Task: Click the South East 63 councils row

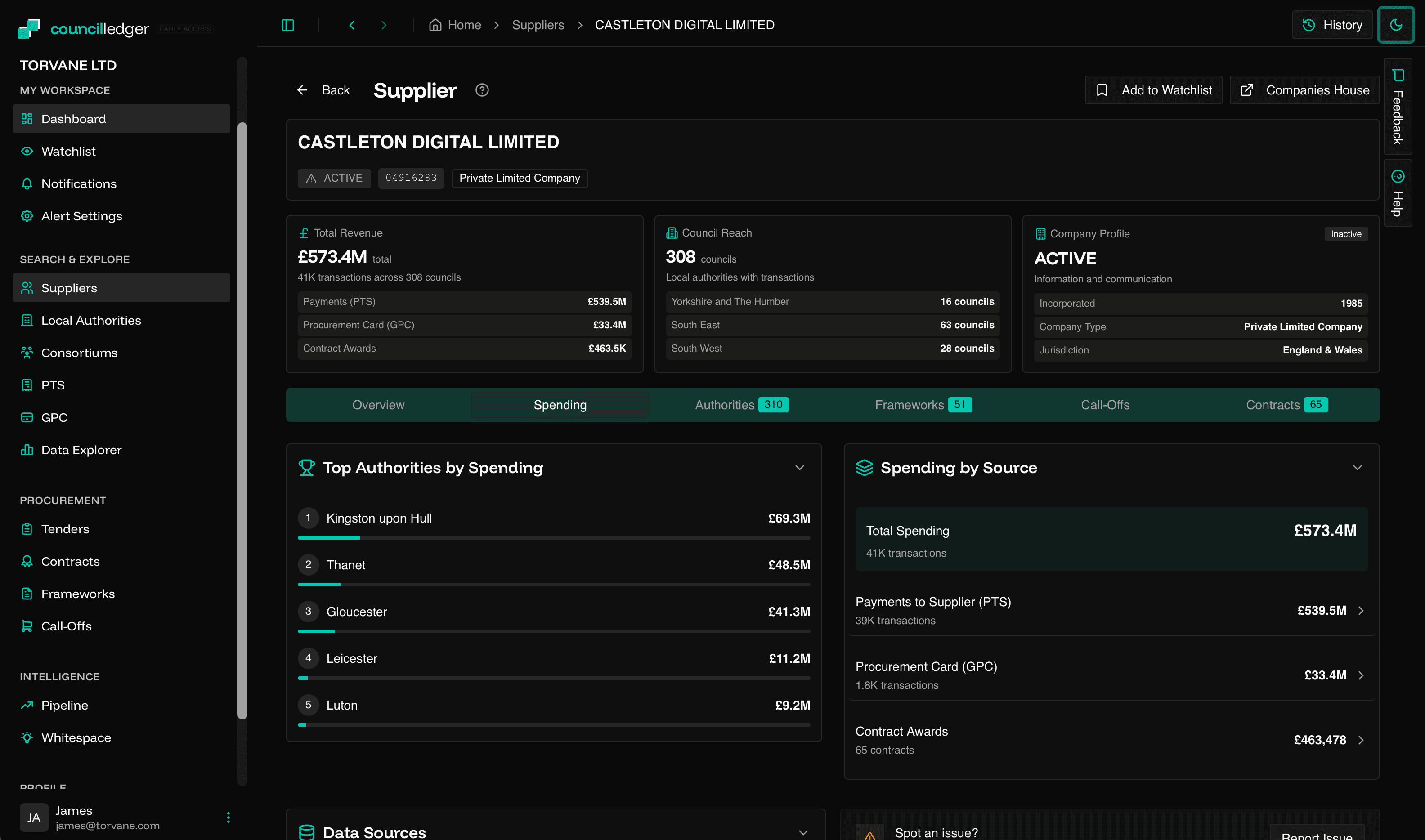Action: [x=832, y=325]
